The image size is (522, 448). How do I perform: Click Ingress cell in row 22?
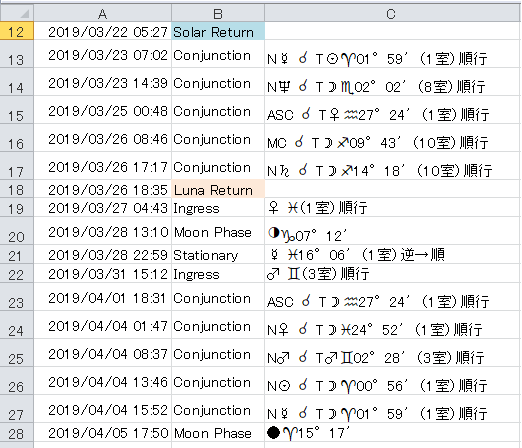point(218,274)
